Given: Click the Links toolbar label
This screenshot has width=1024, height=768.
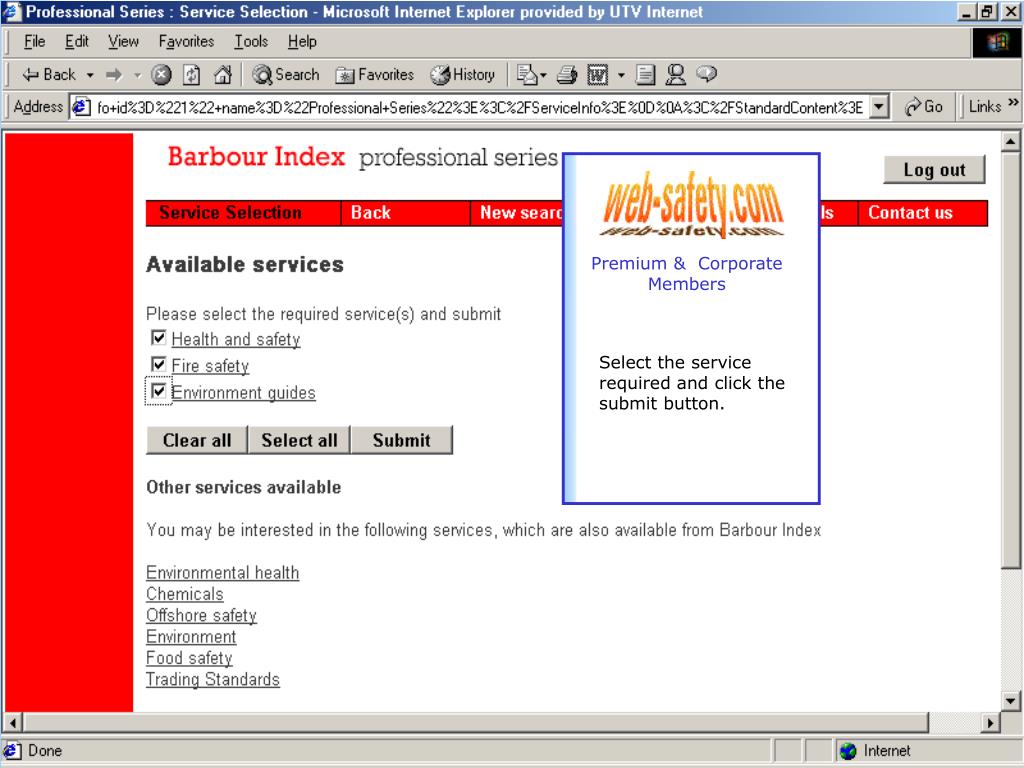Looking at the screenshot, I should (985, 106).
